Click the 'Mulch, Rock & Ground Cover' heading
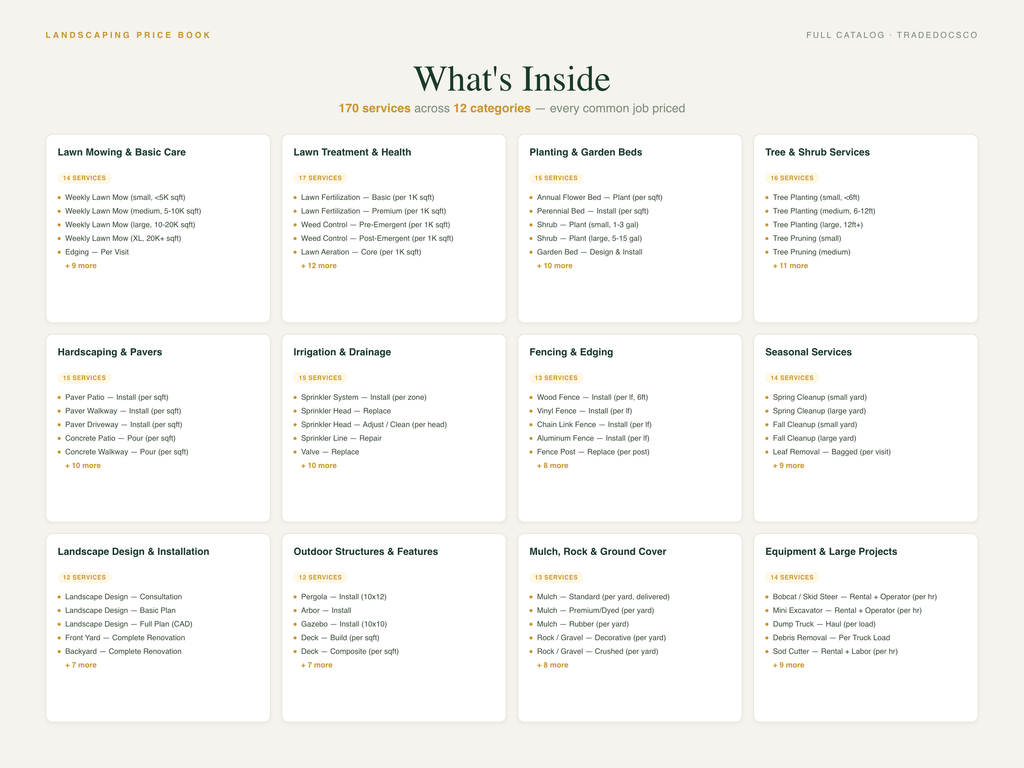The image size is (1024, 768). click(598, 551)
